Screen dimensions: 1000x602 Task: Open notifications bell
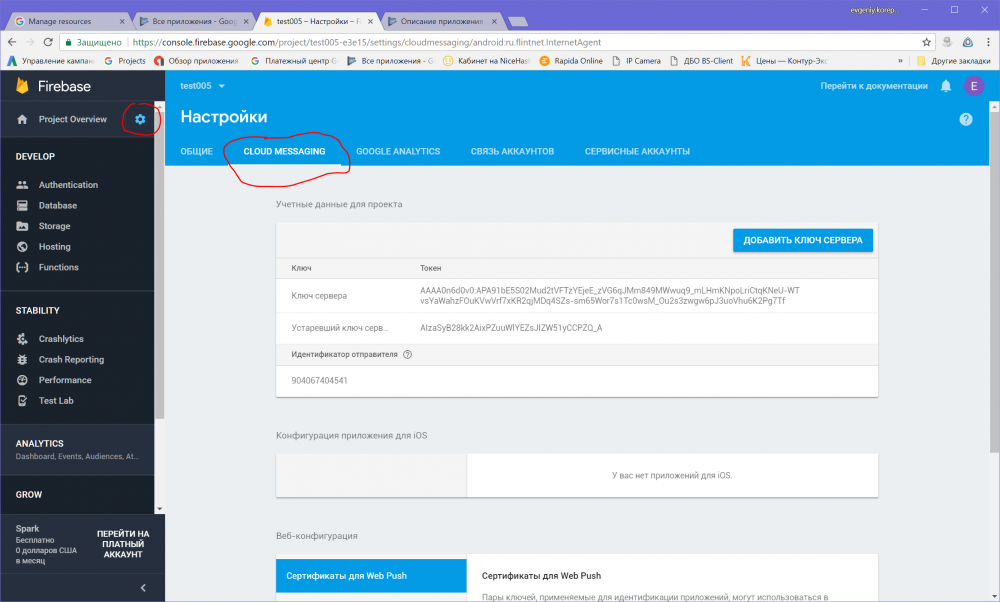[x=946, y=86]
